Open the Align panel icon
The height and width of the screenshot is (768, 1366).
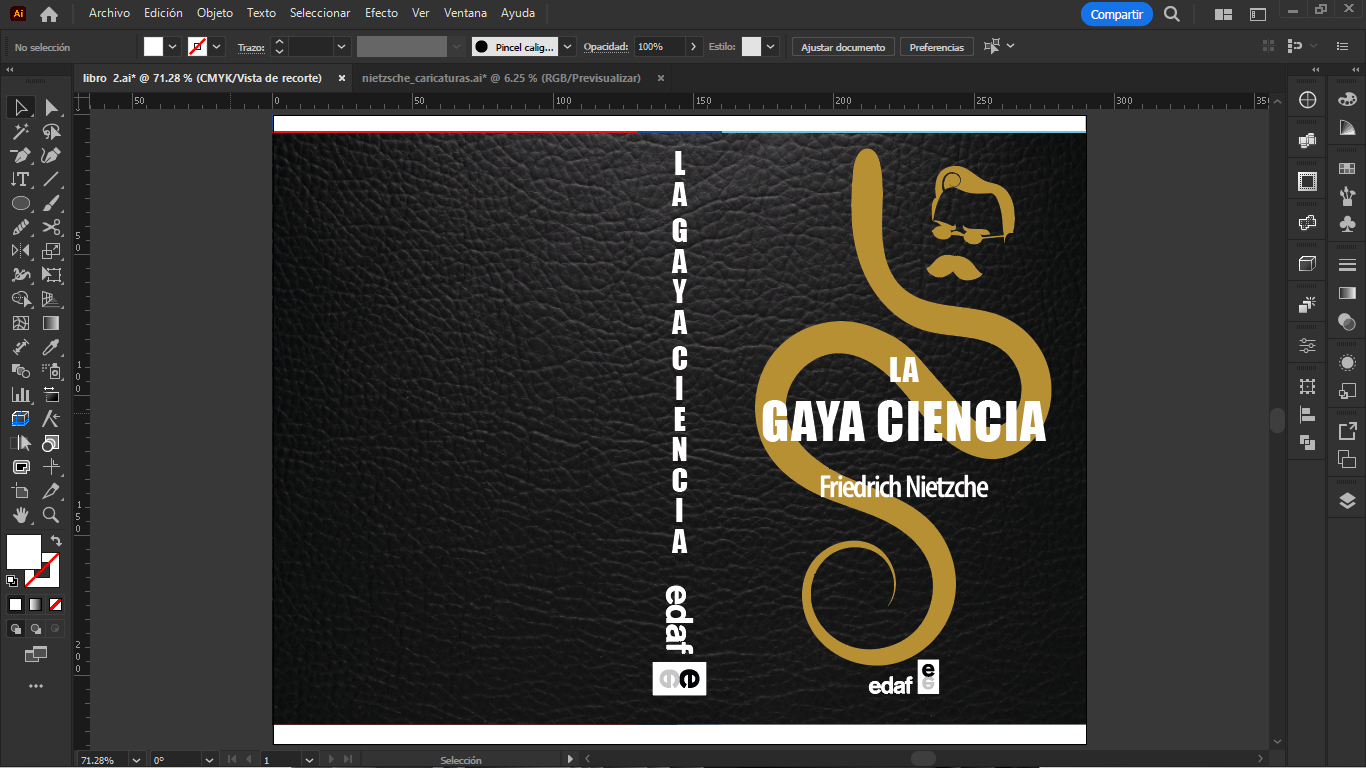click(x=1307, y=414)
